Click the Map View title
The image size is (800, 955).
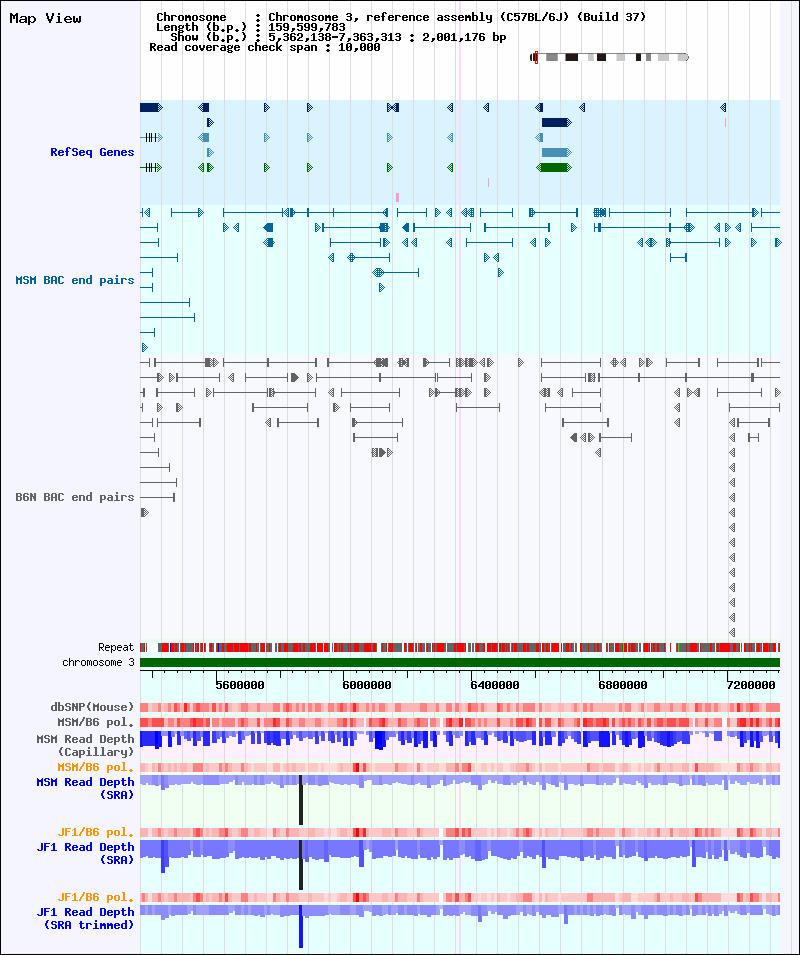pos(45,18)
